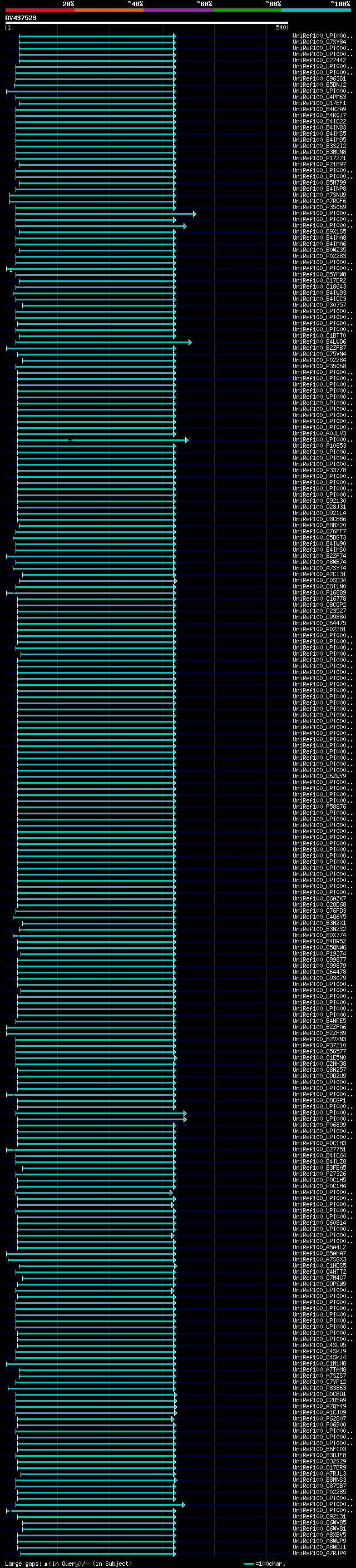Open hit UniRef100_Q27442
This screenshot has height=1568, width=356.
coord(319,60)
